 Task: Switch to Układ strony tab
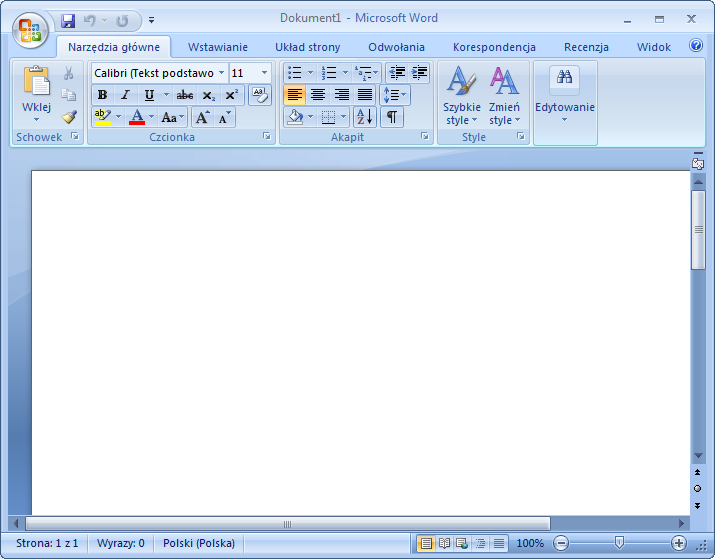click(x=308, y=47)
